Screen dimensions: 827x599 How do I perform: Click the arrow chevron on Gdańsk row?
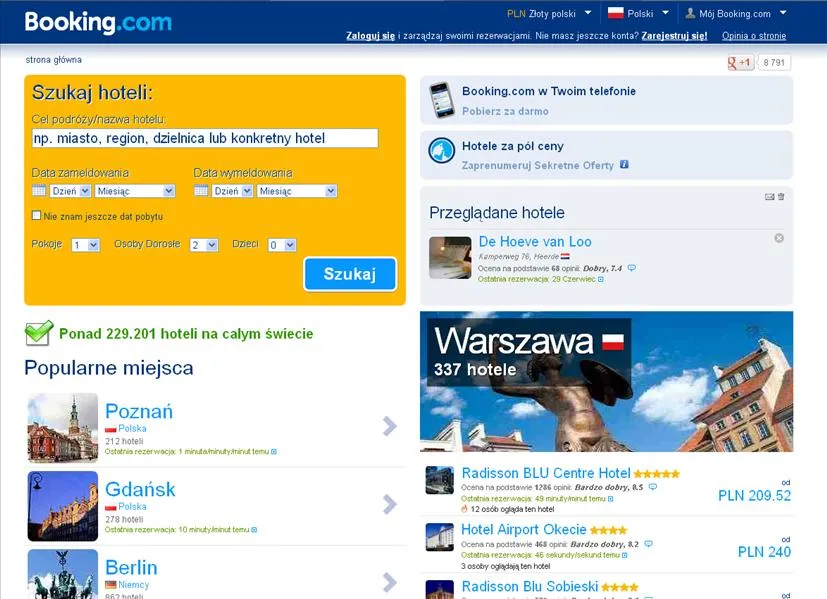click(x=390, y=504)
